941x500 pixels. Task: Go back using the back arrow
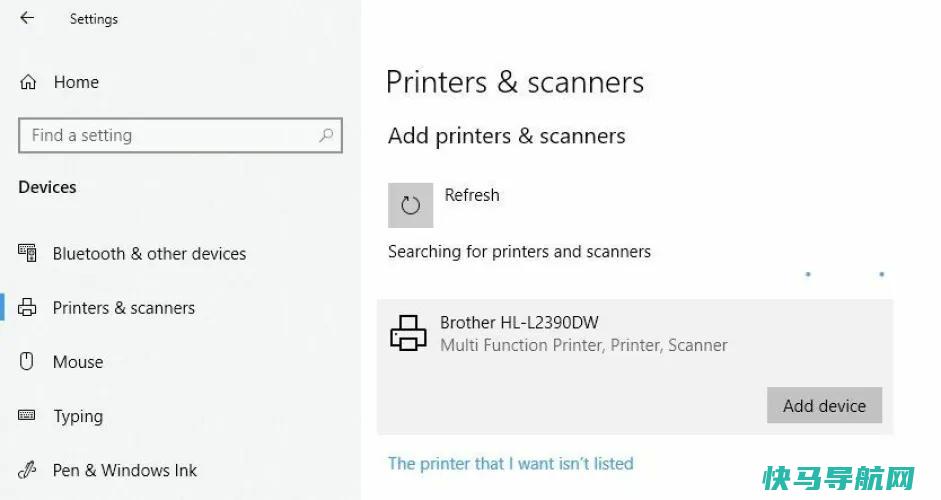click(27, 18)
